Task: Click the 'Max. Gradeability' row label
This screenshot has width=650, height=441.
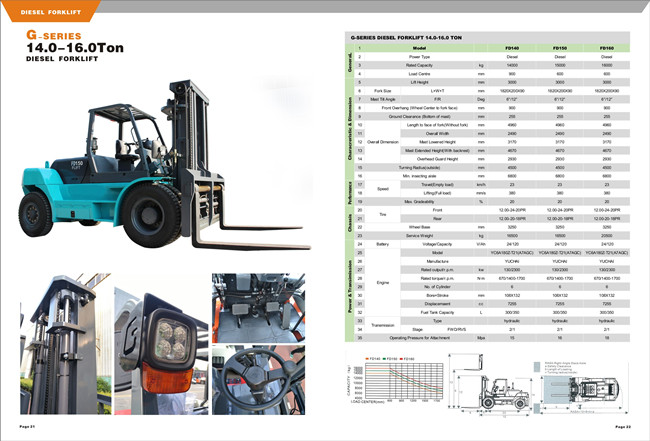Action: [x=419, y=201]
